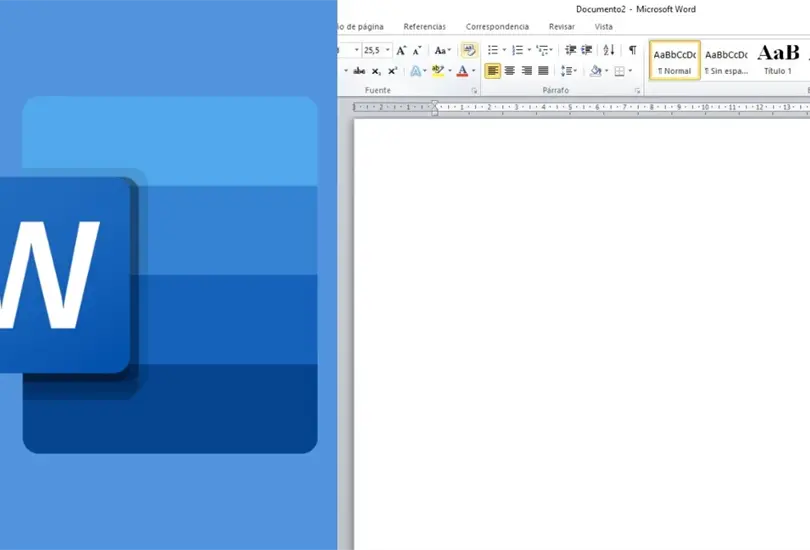Apply bulleted list formatting
The image size is (810, 550).
(x=493, y=50)
